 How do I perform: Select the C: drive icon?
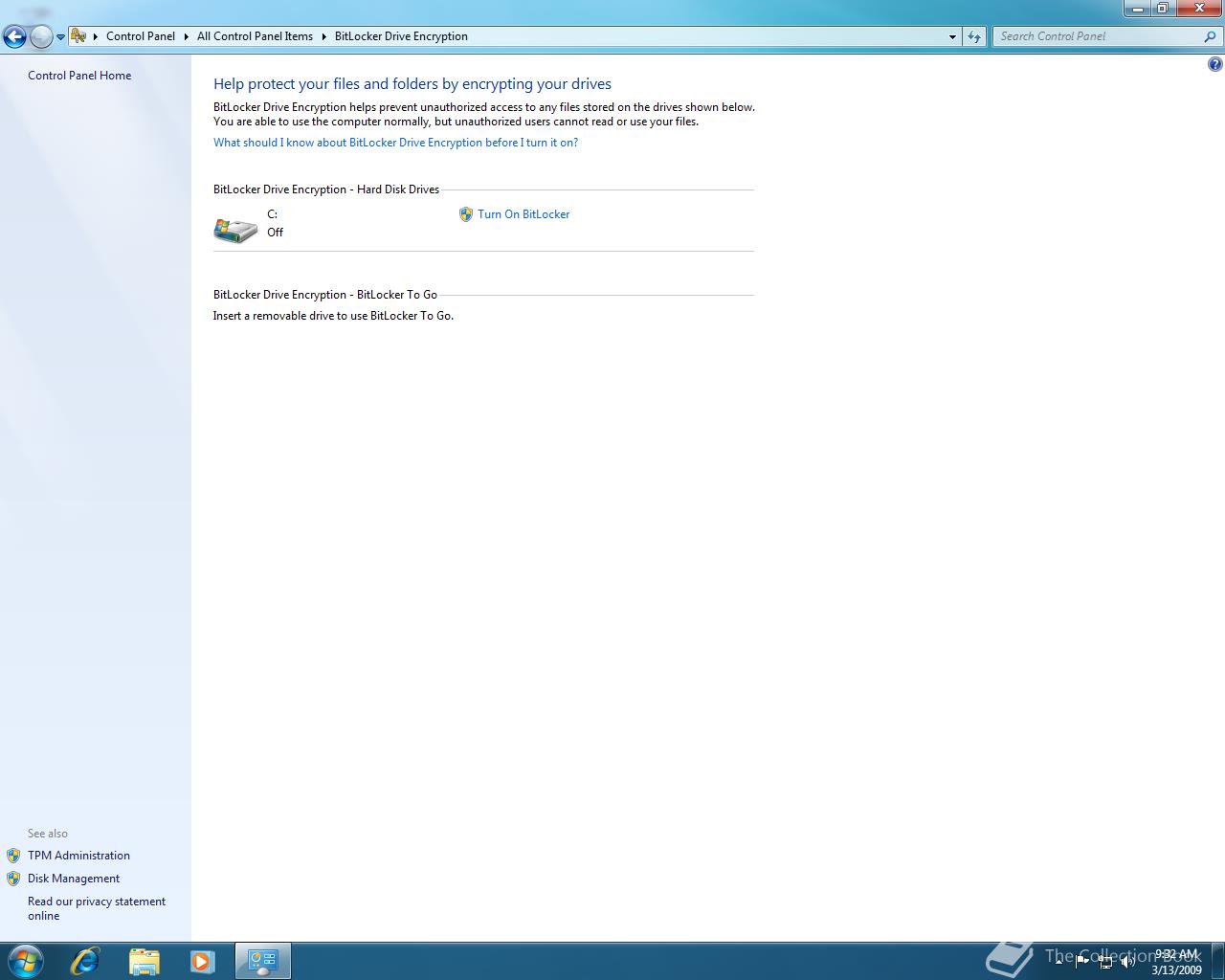coord(235,230)
